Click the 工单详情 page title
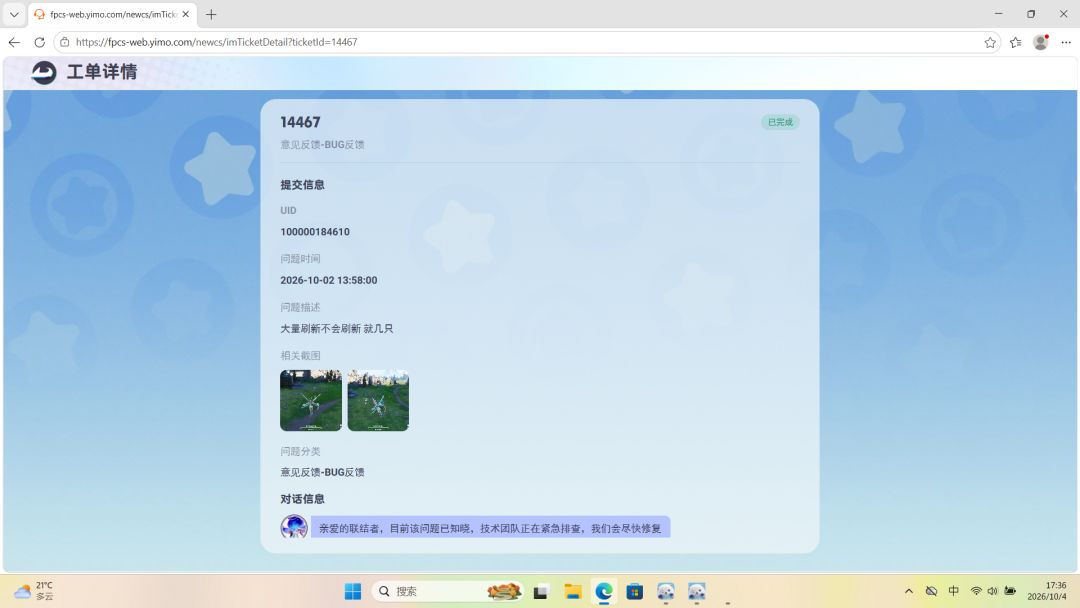This screenshot has height=608, width=1080. pyautogui.click(x=102, y=72)
